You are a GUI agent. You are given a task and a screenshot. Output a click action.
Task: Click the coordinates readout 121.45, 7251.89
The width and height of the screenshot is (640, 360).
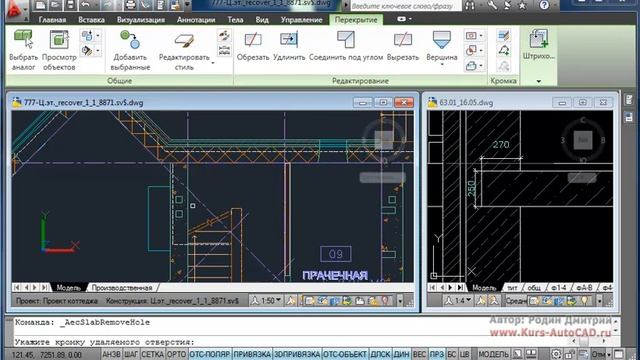[x=47, y=355]
